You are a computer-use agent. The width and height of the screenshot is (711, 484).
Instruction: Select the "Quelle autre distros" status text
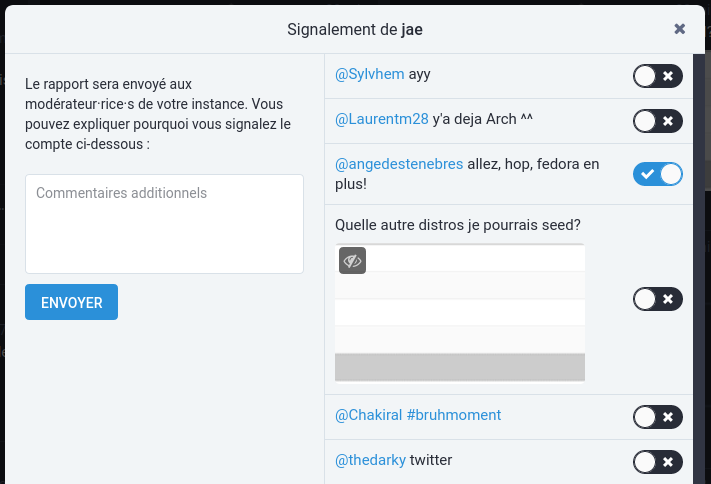point(459,224)
